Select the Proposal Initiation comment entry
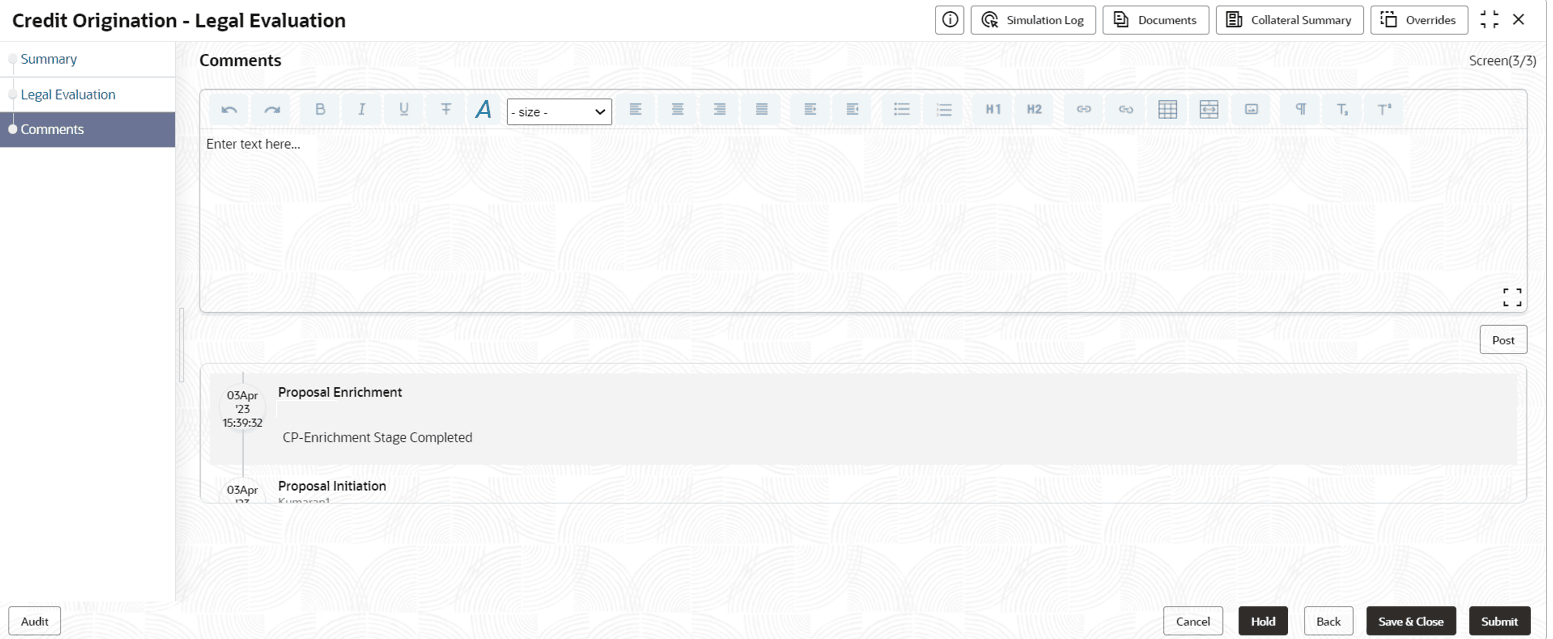 click(x=332, y=486)
